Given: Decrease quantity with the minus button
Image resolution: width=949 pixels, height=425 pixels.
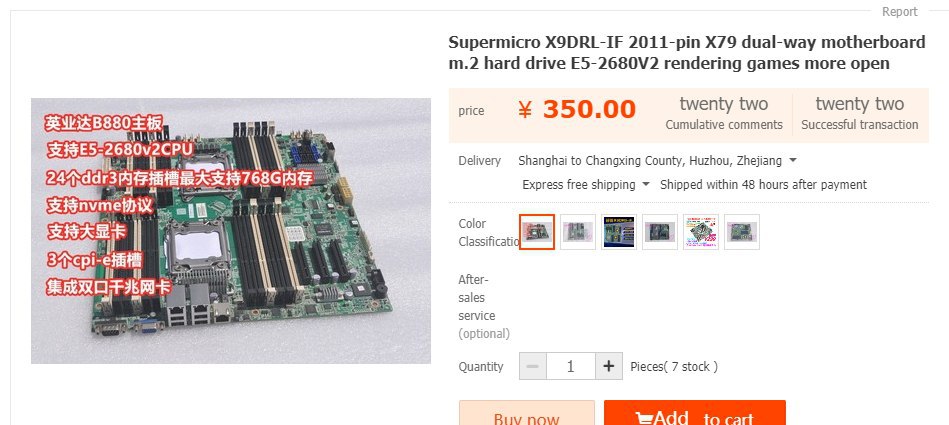Looking at the screenshot, I should coord(533,366).
